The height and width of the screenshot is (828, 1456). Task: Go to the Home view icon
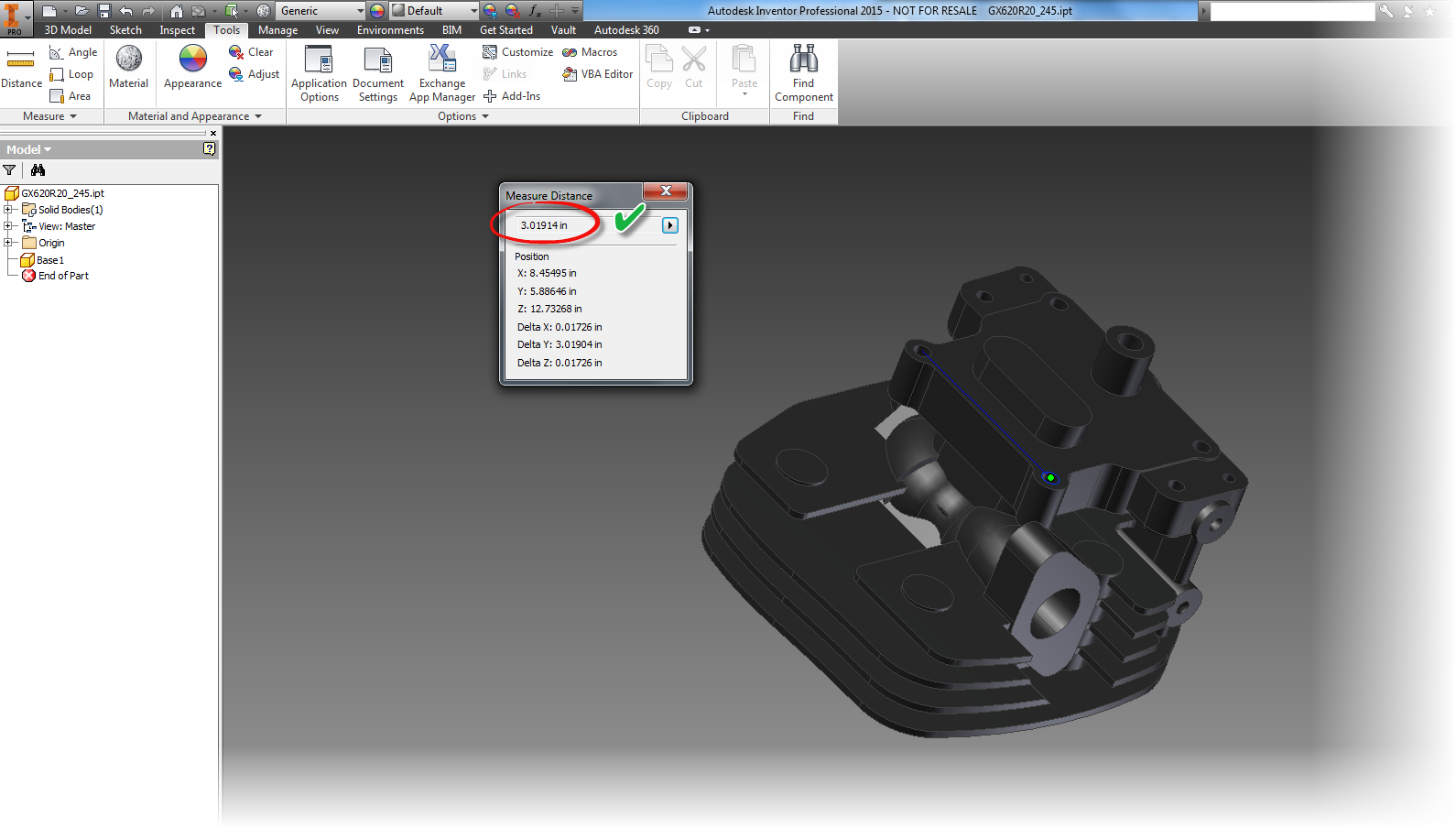click(x=176, y=11)
